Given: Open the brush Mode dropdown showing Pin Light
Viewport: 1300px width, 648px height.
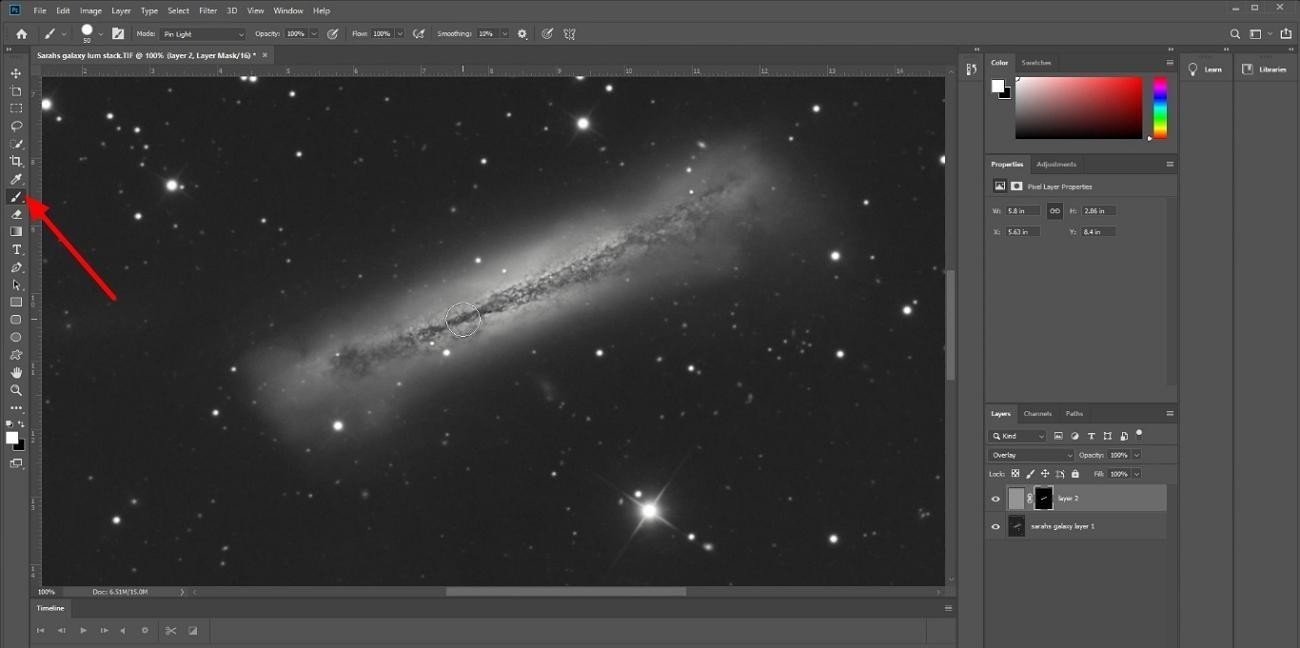Looking at the screenshot, I should [x=203, y=34].
